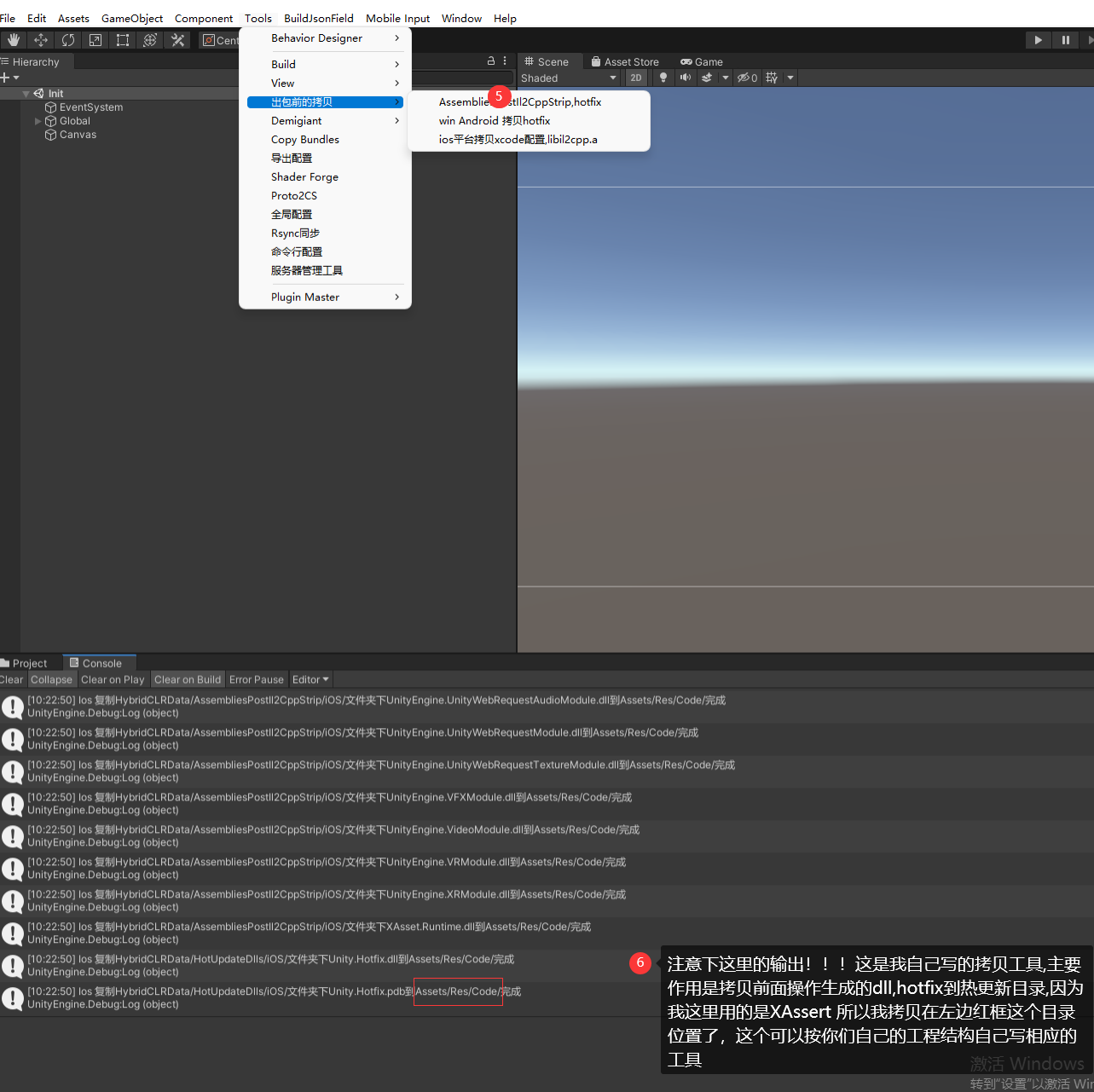Screen dimensions: 1094x1092
Task: Open grid settings dropdown arrow
Action: pos(790,78)
